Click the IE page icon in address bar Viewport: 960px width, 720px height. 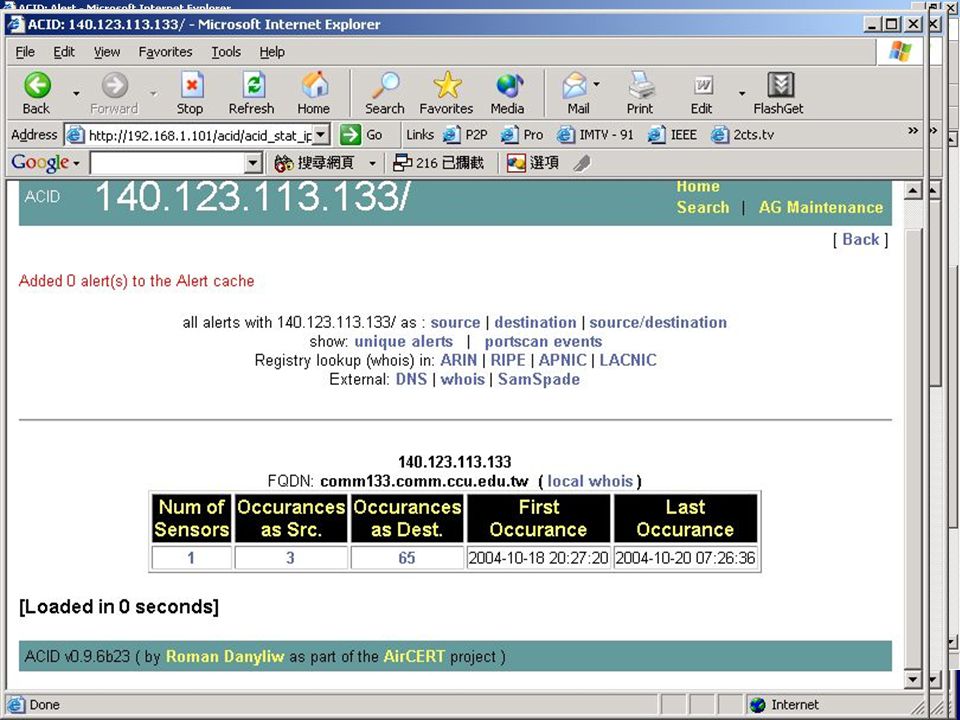[x=75, y=135]
